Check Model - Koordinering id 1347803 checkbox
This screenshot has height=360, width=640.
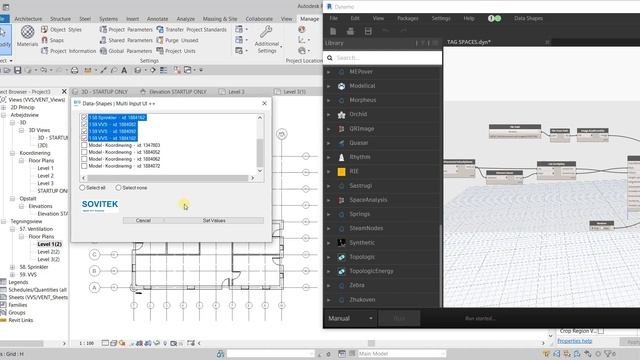[x=84, y=145]
